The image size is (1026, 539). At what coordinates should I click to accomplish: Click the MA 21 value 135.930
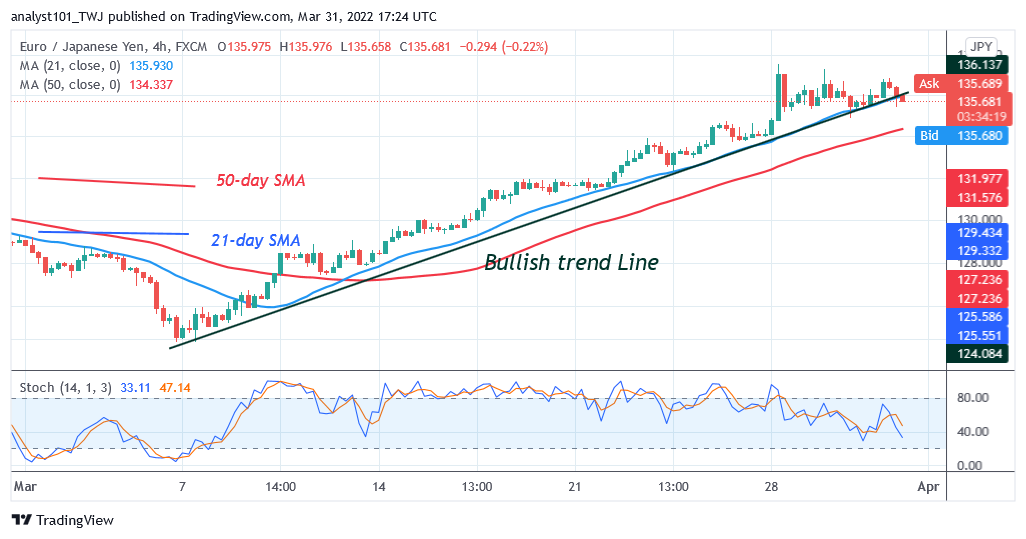(151, 65)
